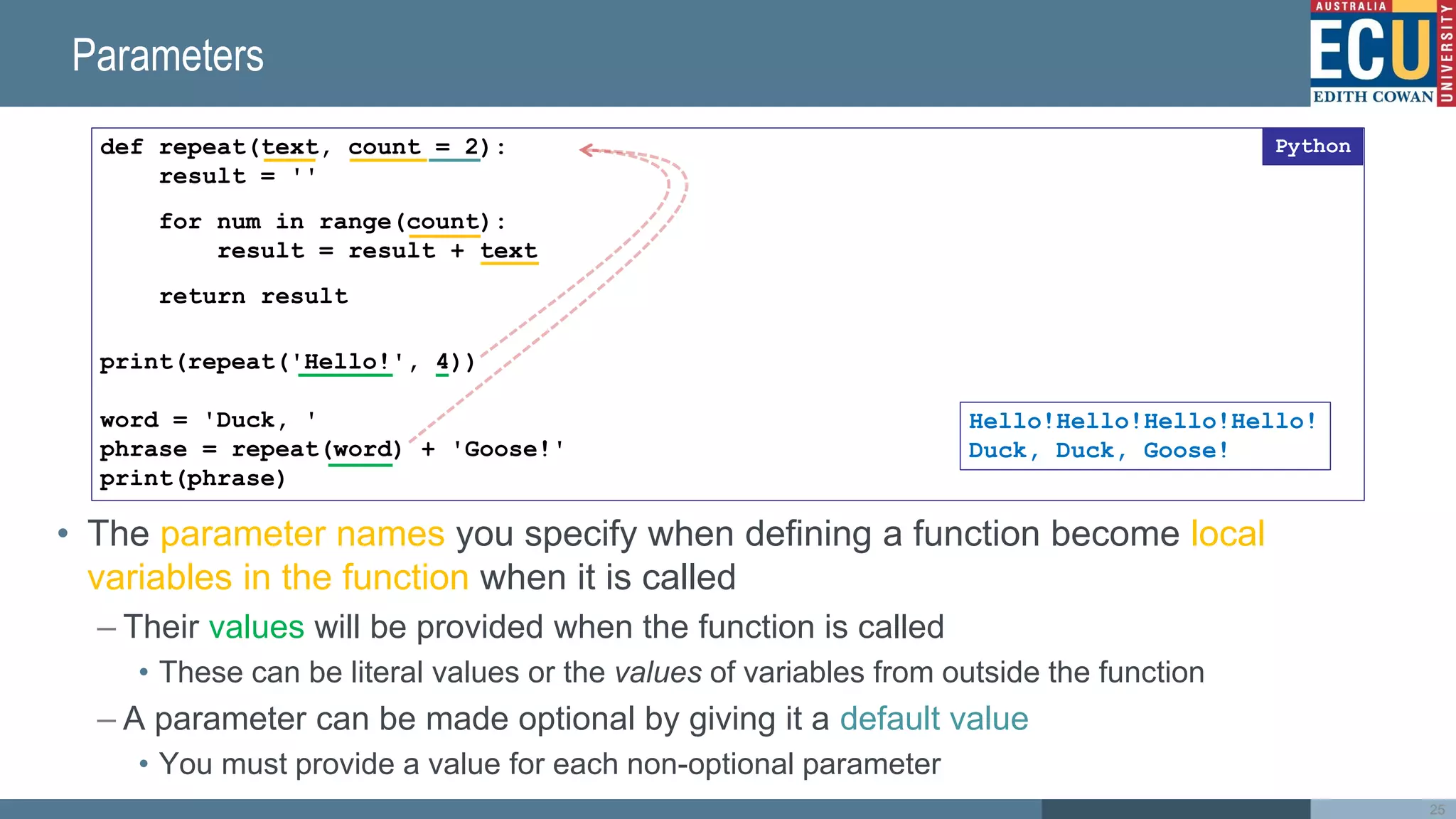Click the last bullet about non-optional parameter
The height and width of the screenshot is (819, 1456).
tap(549, 764)
